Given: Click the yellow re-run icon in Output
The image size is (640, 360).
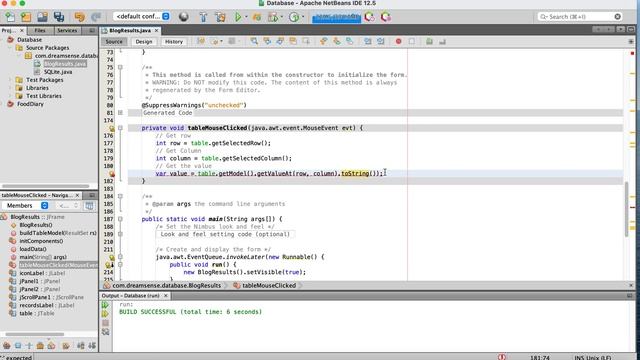Looking at the screenshot, I should tap(105, 314).
